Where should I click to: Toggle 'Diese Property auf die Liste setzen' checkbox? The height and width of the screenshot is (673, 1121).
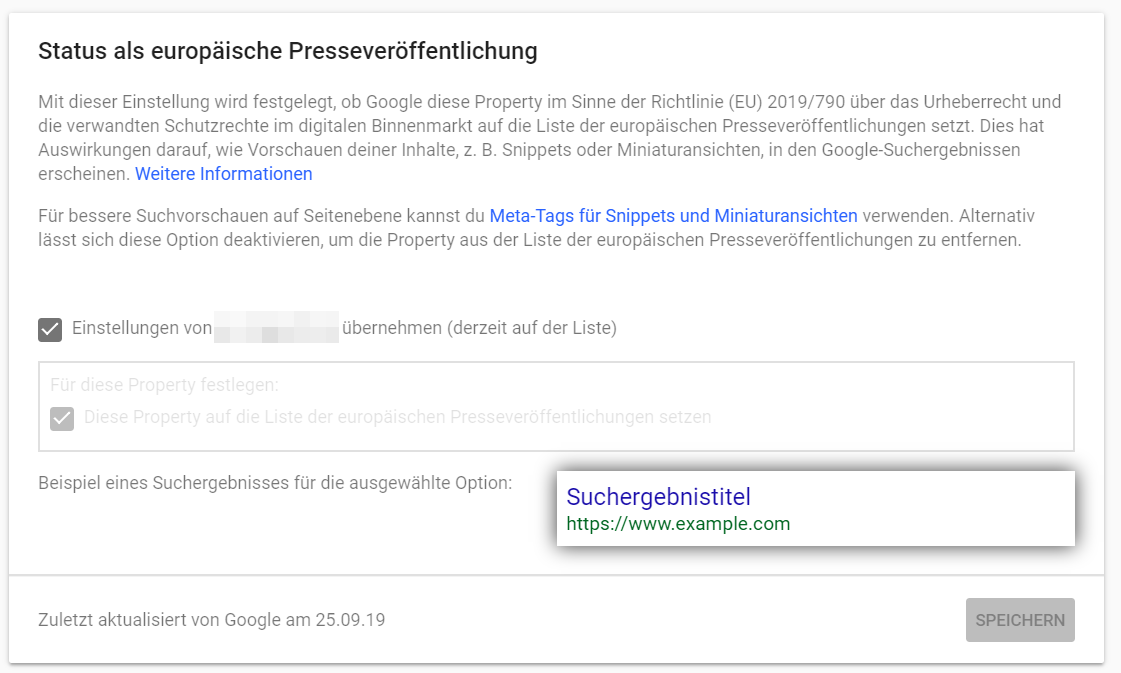coord(62,419)
